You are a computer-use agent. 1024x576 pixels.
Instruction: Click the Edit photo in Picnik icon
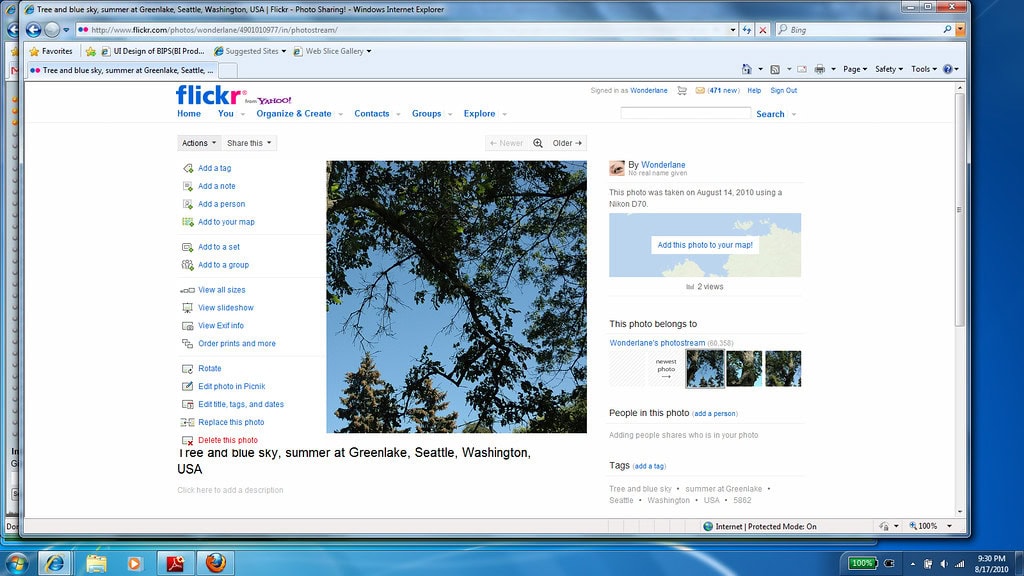point(188,387)
